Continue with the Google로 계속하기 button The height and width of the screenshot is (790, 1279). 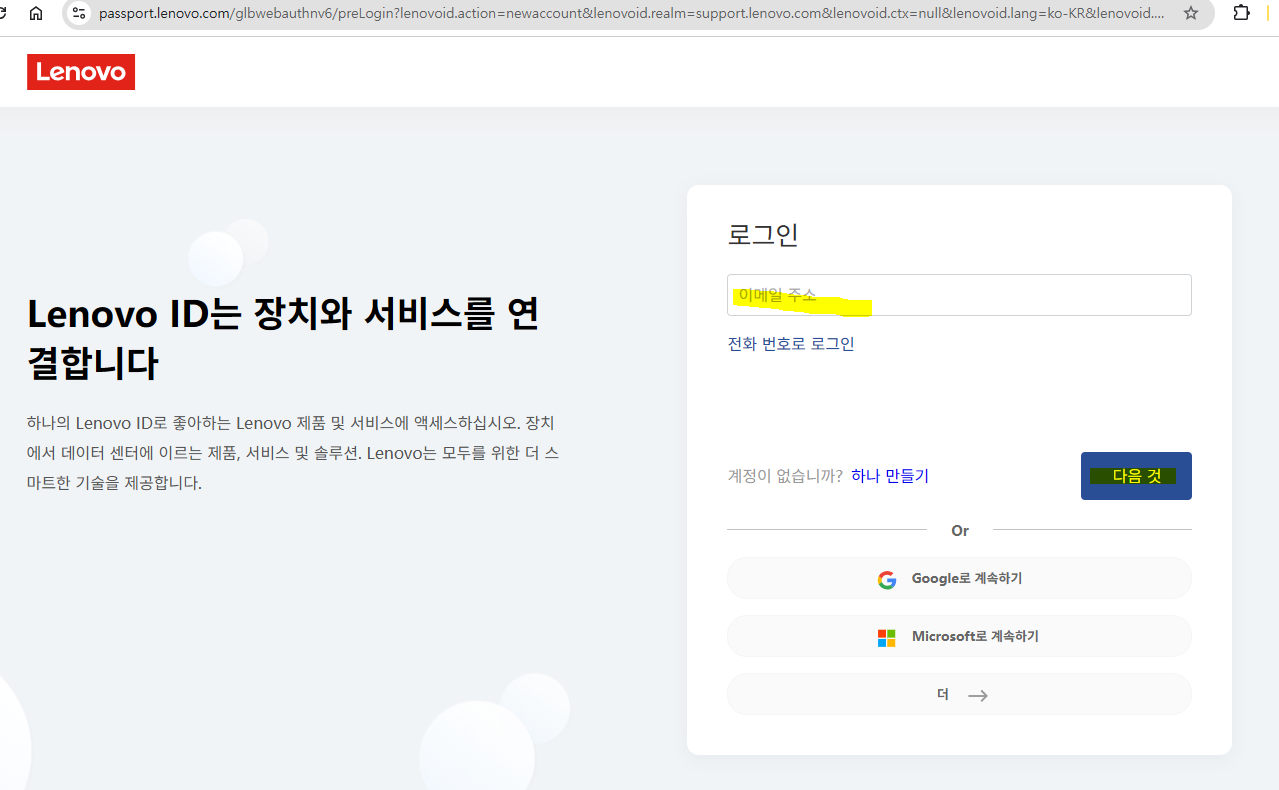point(959,578)
